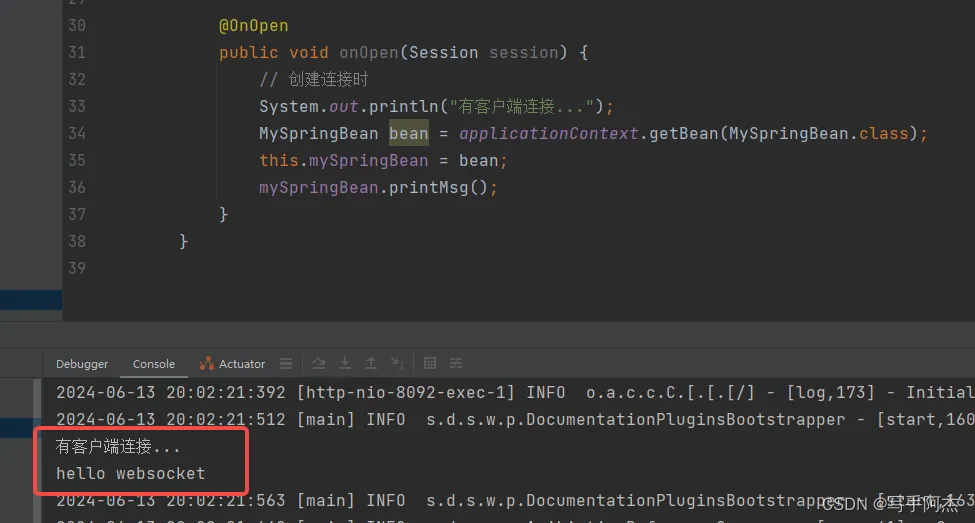Click the Show Execution Point icon
The width and height of the screenshot is (975, 523).
(286, 364)
